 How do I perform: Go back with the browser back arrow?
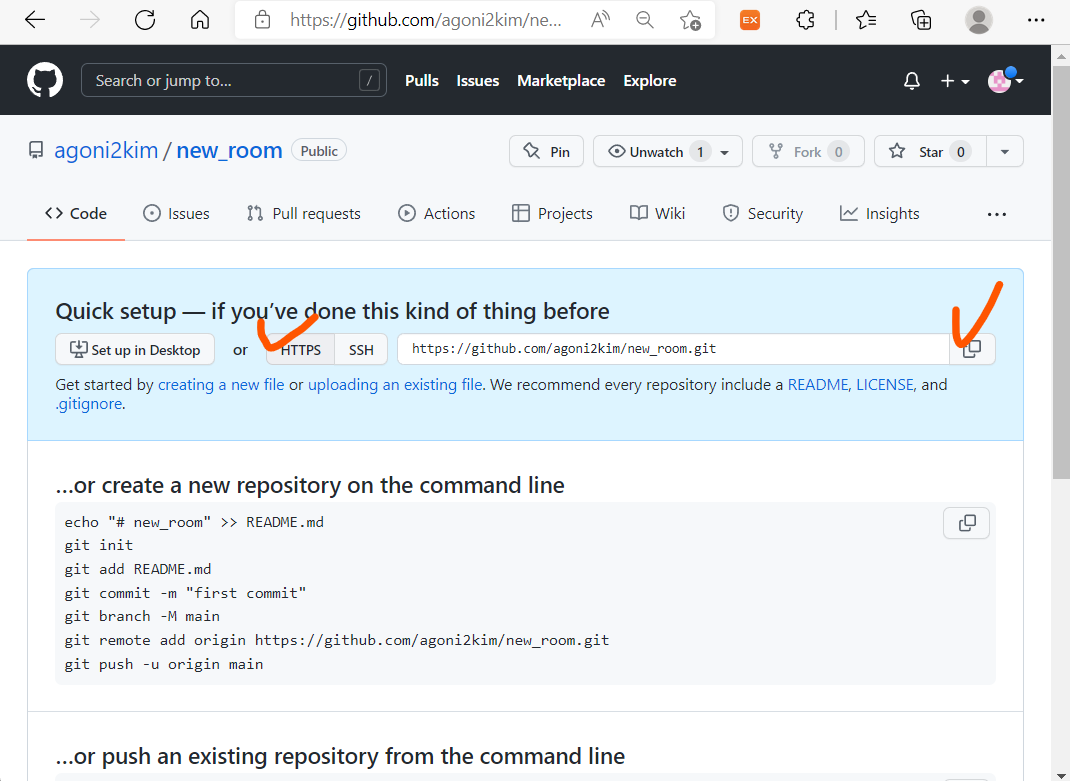(x=35, y=20)
